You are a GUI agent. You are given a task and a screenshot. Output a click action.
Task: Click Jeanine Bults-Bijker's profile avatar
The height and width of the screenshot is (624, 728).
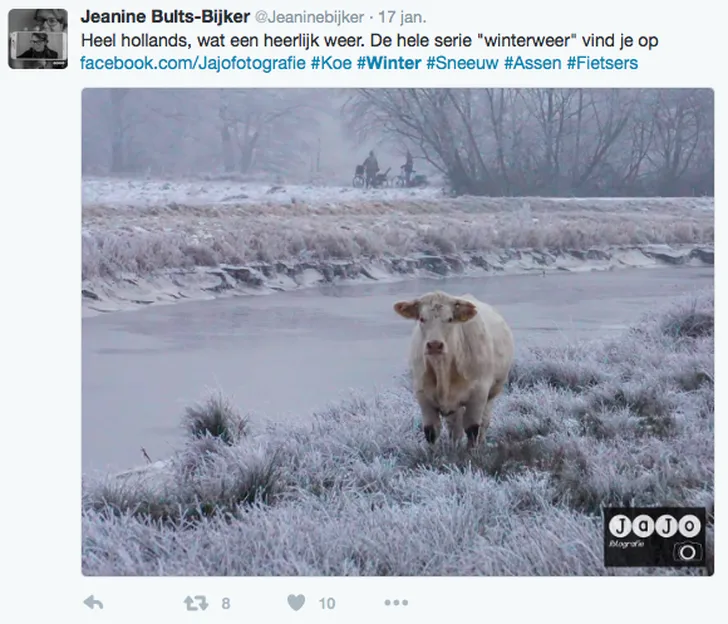pyautogui.click(x=38, y=39)
